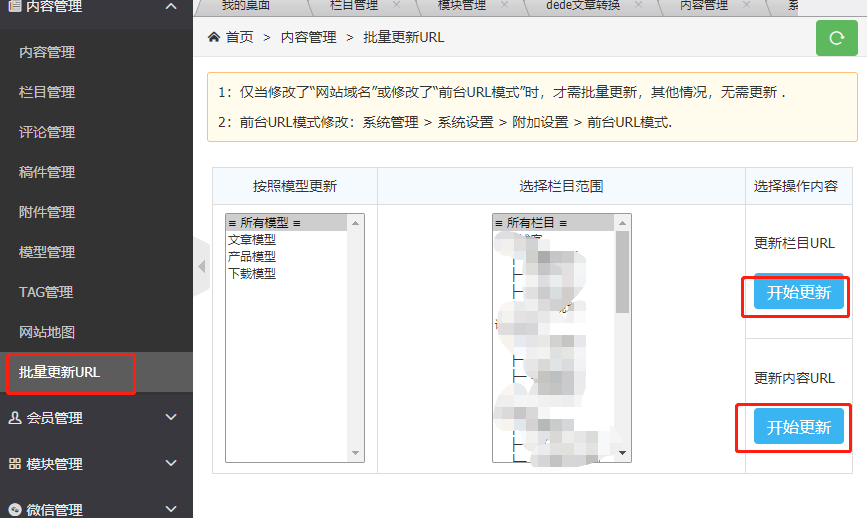867x518 pixels.
Task: Click column list scrollbar down arrow
Action: point(623,453)
